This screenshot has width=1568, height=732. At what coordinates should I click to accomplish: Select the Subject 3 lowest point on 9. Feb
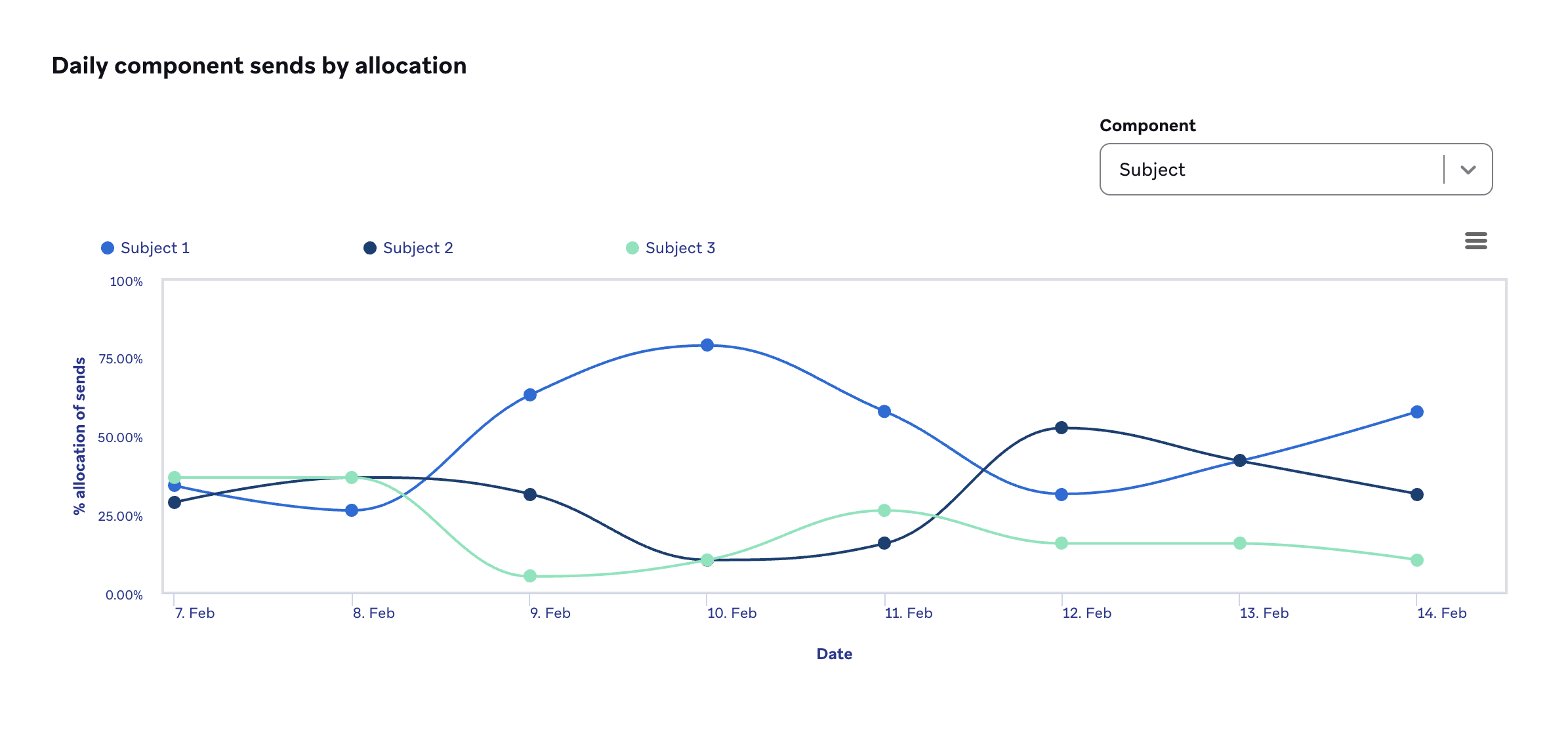click(529, 575)
